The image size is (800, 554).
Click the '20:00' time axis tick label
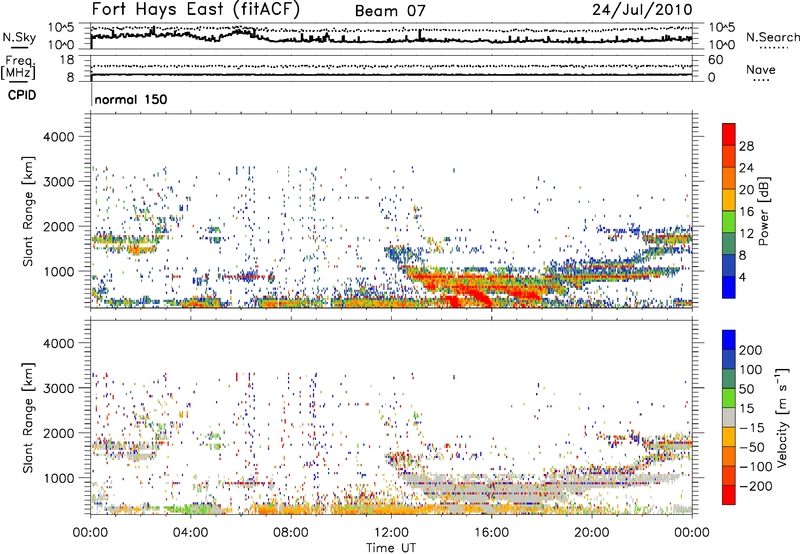click(x=591, y=533)
